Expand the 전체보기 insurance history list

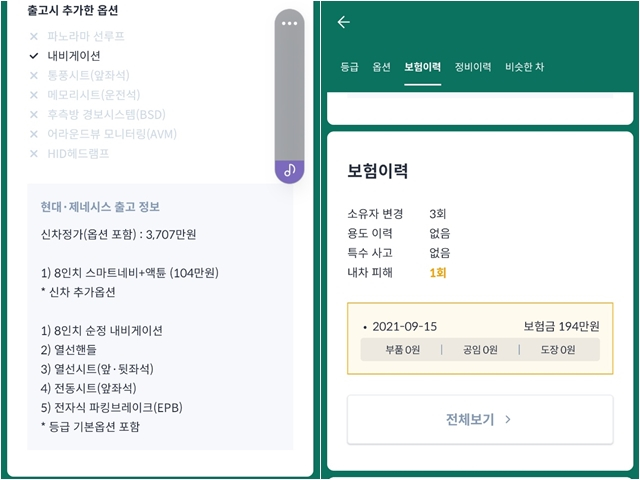[x=478, y=420]
